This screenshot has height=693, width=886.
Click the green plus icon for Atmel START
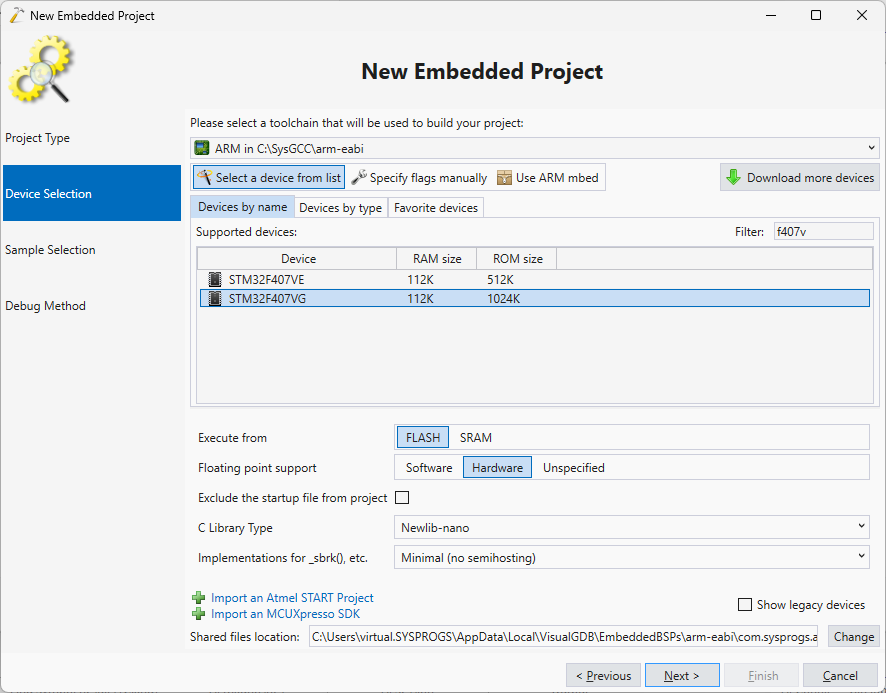[199, 598]
